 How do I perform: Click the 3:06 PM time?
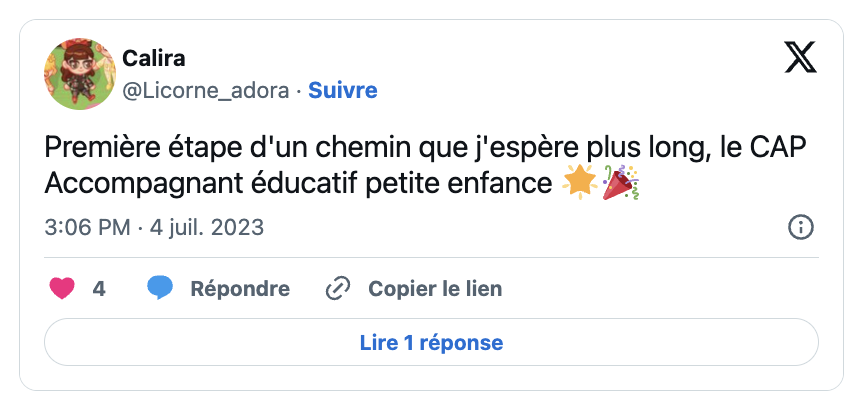point(87,227)
